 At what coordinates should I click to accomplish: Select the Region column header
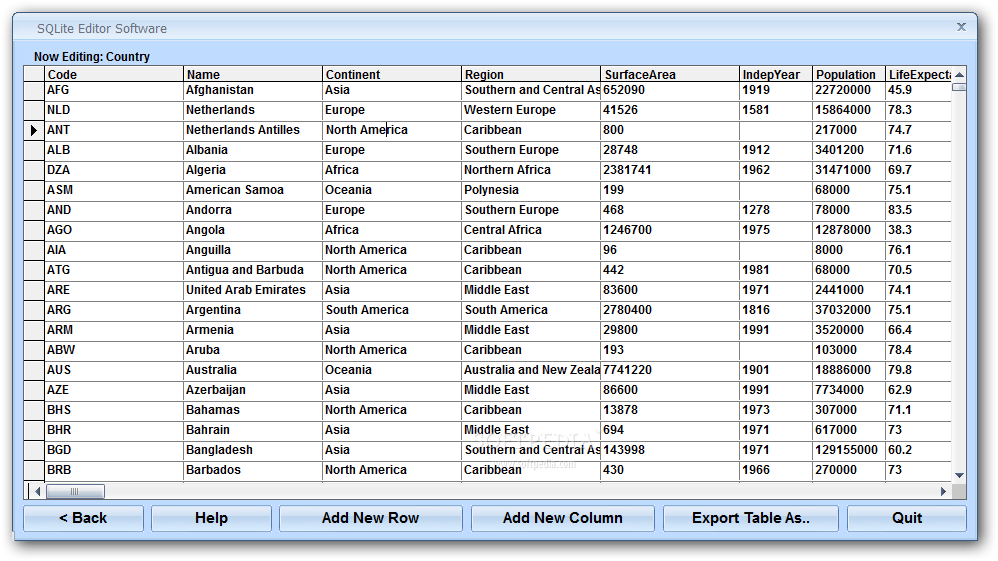[531, 74]
